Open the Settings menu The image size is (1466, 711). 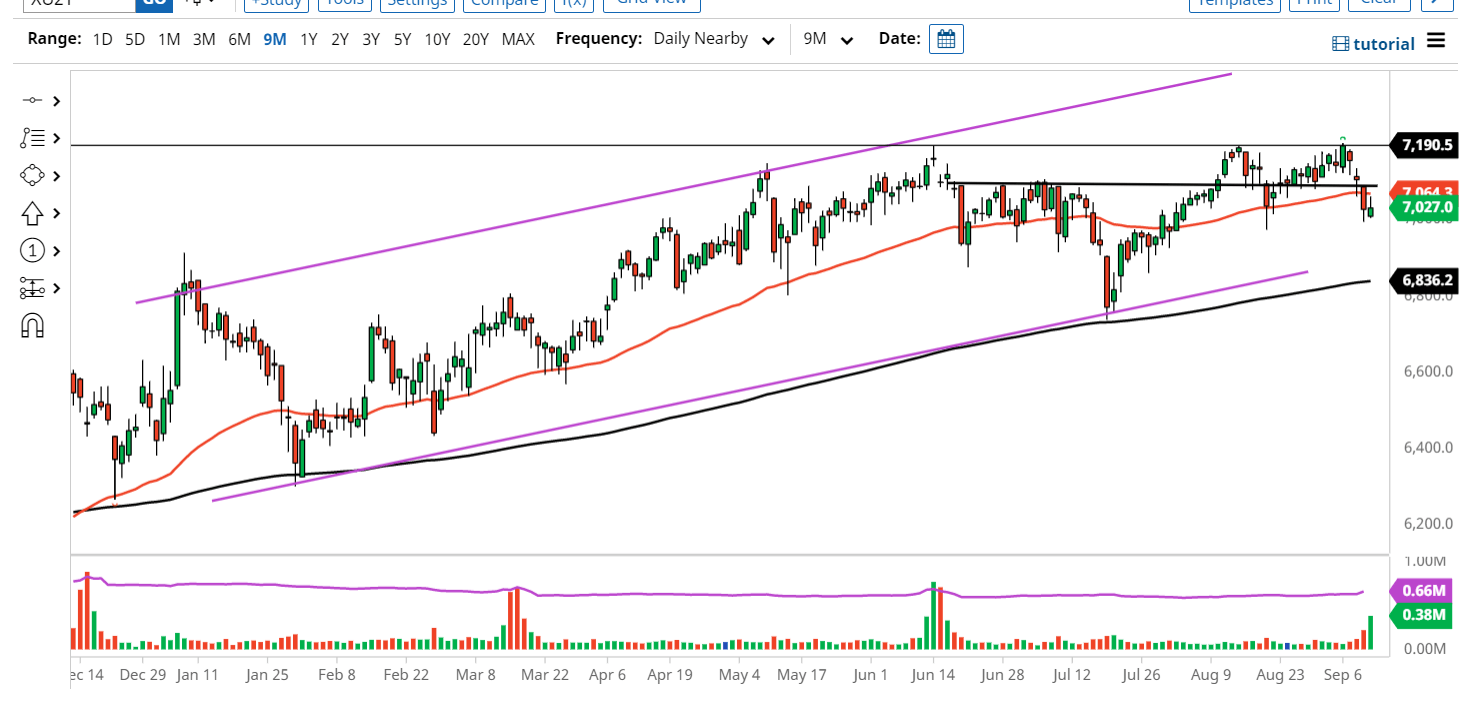point(417,4)
